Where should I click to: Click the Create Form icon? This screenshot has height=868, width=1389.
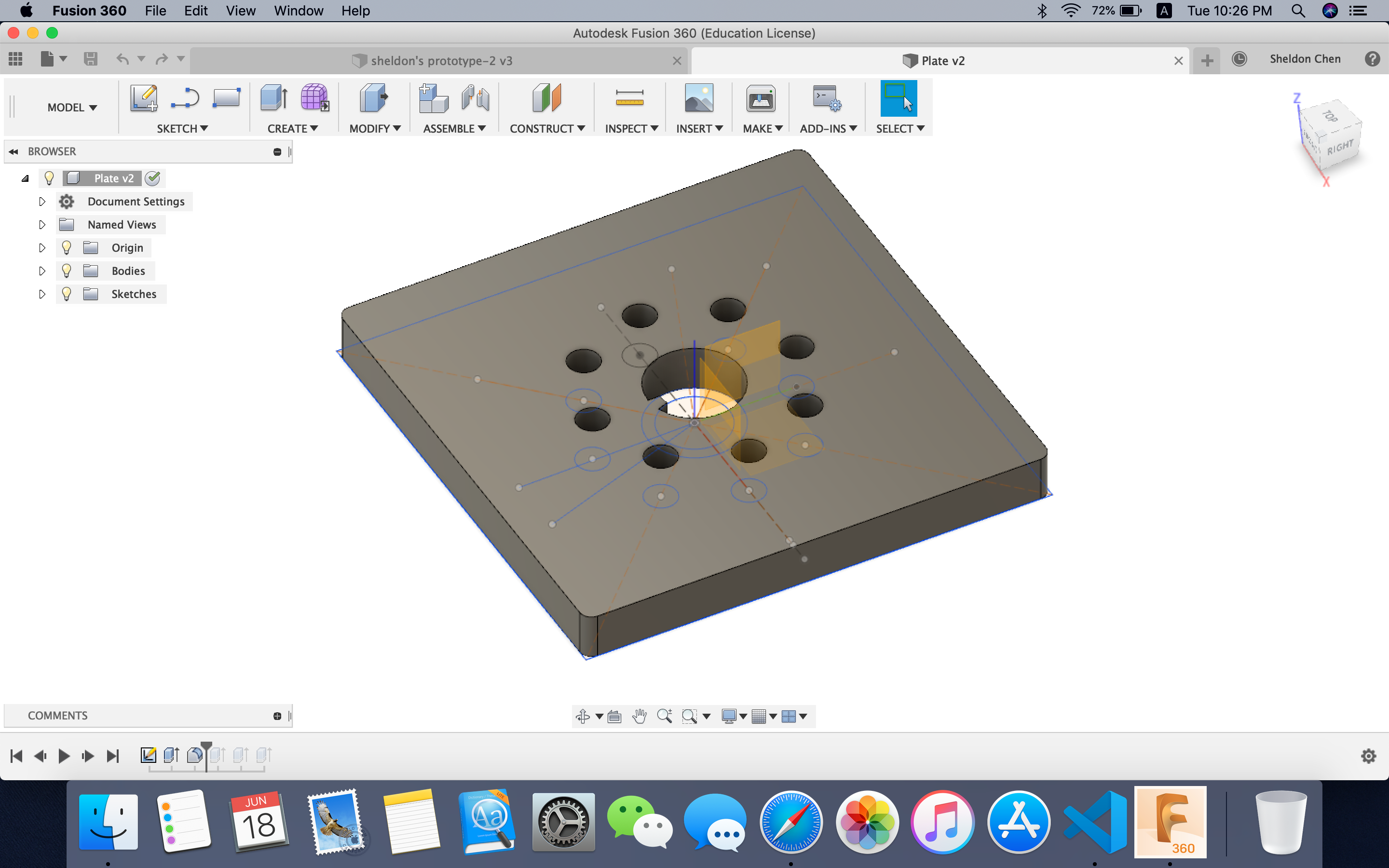click(x=314, y=98)
